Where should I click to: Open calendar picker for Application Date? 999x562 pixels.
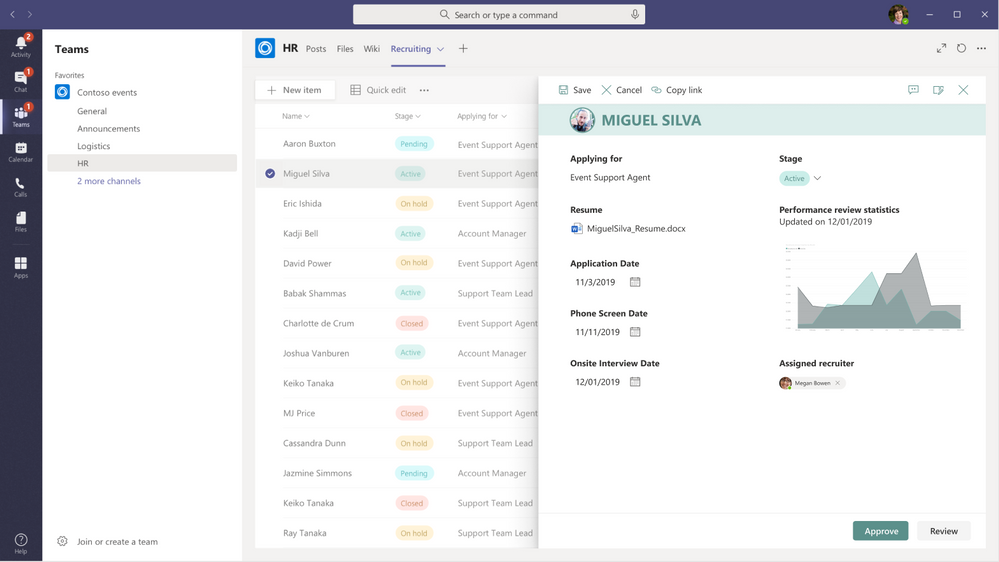[635, 282]
